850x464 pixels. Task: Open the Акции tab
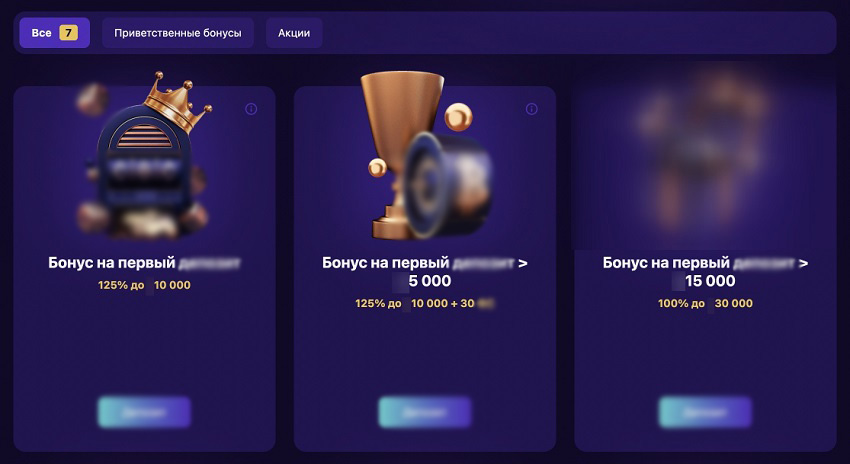pyautogui.click(x=294, y=33)
